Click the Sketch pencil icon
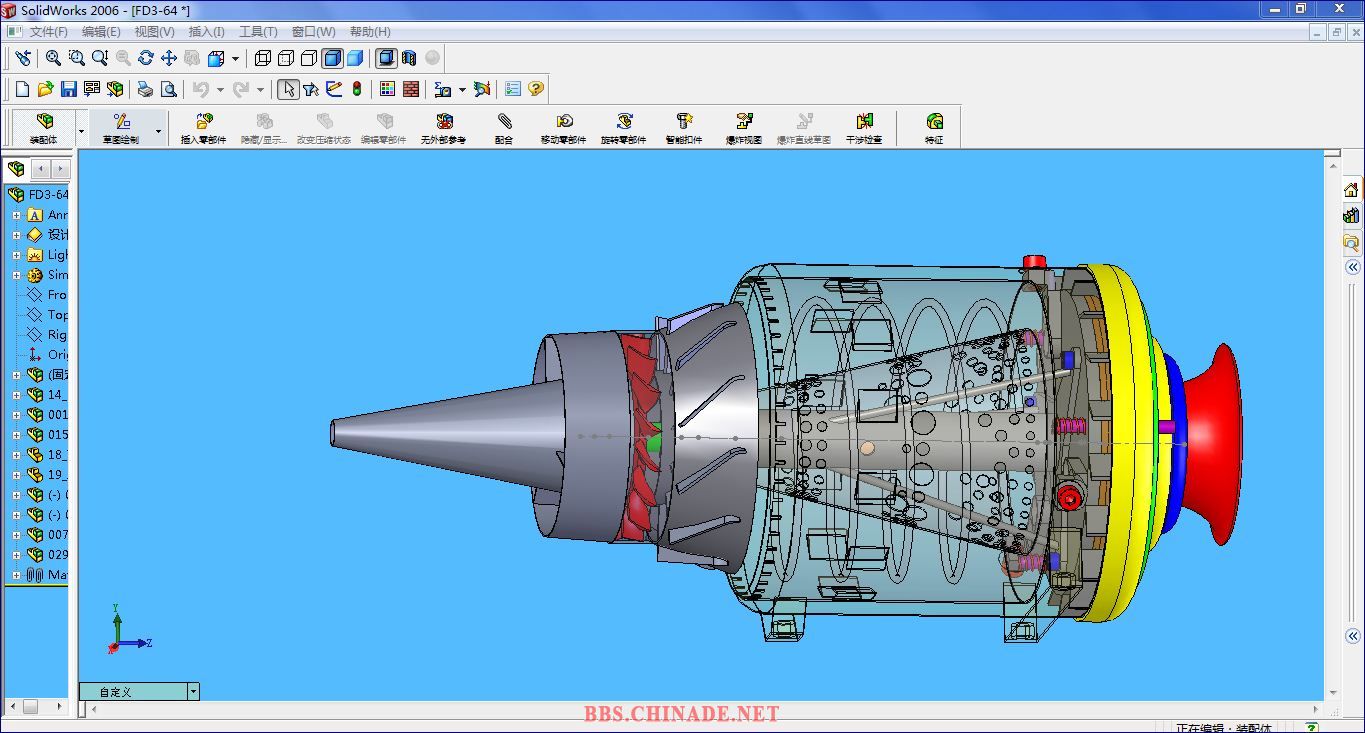Screen dimensions: 1365x733 334,89
